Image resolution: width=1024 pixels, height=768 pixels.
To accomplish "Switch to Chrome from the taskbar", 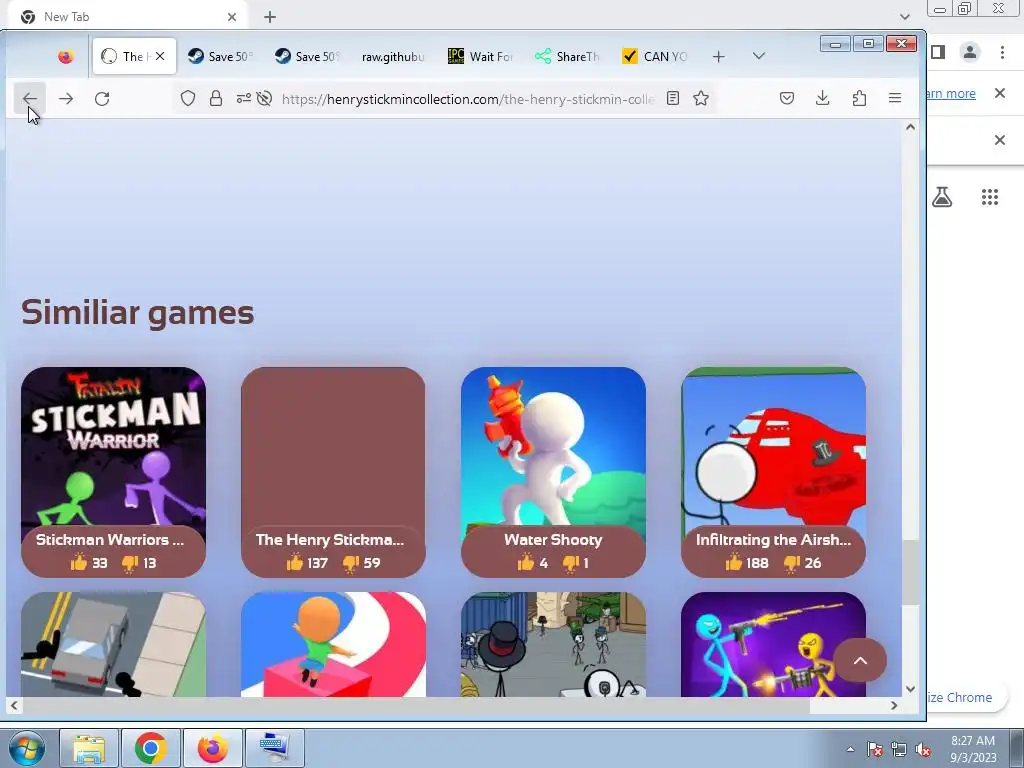I will coord(151,748).
